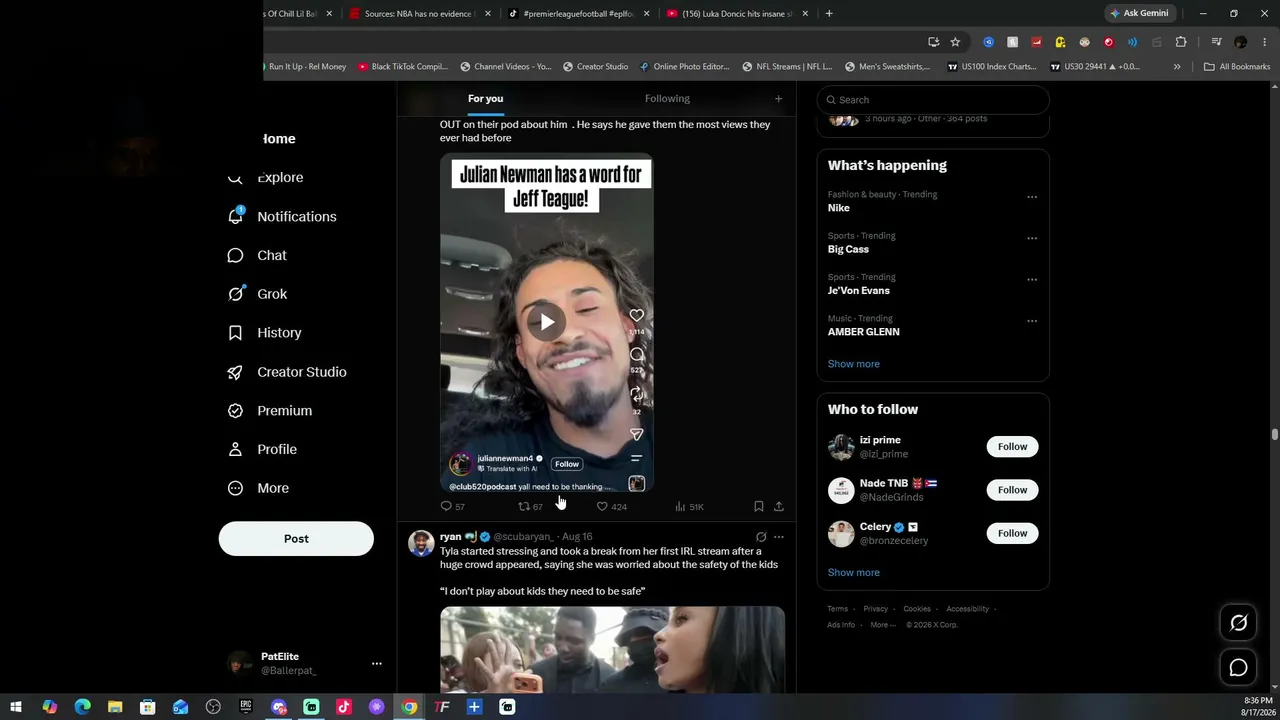Click the heart icon inside the video
Image resolution: width=1280 pixels, height=720 pixels.
[x=636, y=316]
